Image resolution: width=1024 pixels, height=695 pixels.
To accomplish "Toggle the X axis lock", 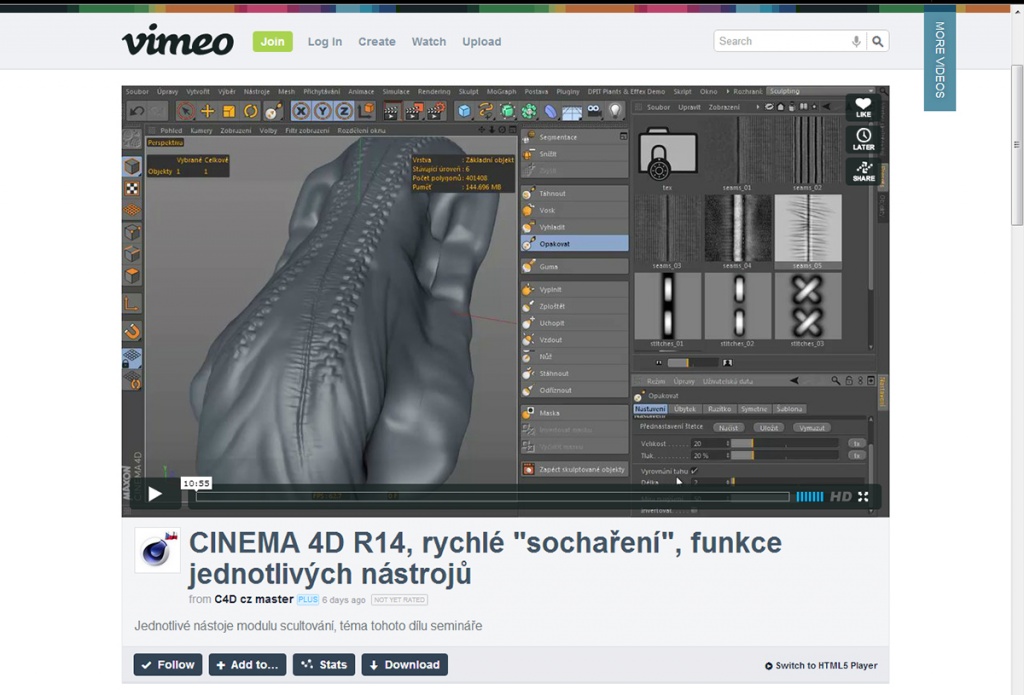I will (300, 111).
